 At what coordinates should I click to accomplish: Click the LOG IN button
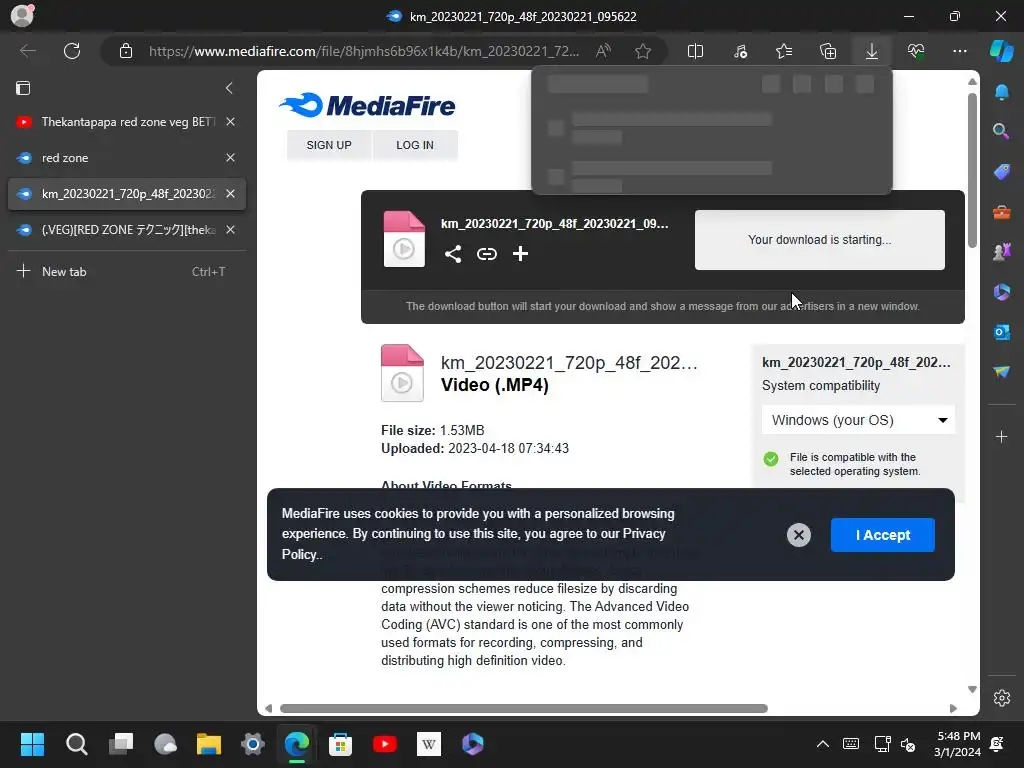pos(415,145)
